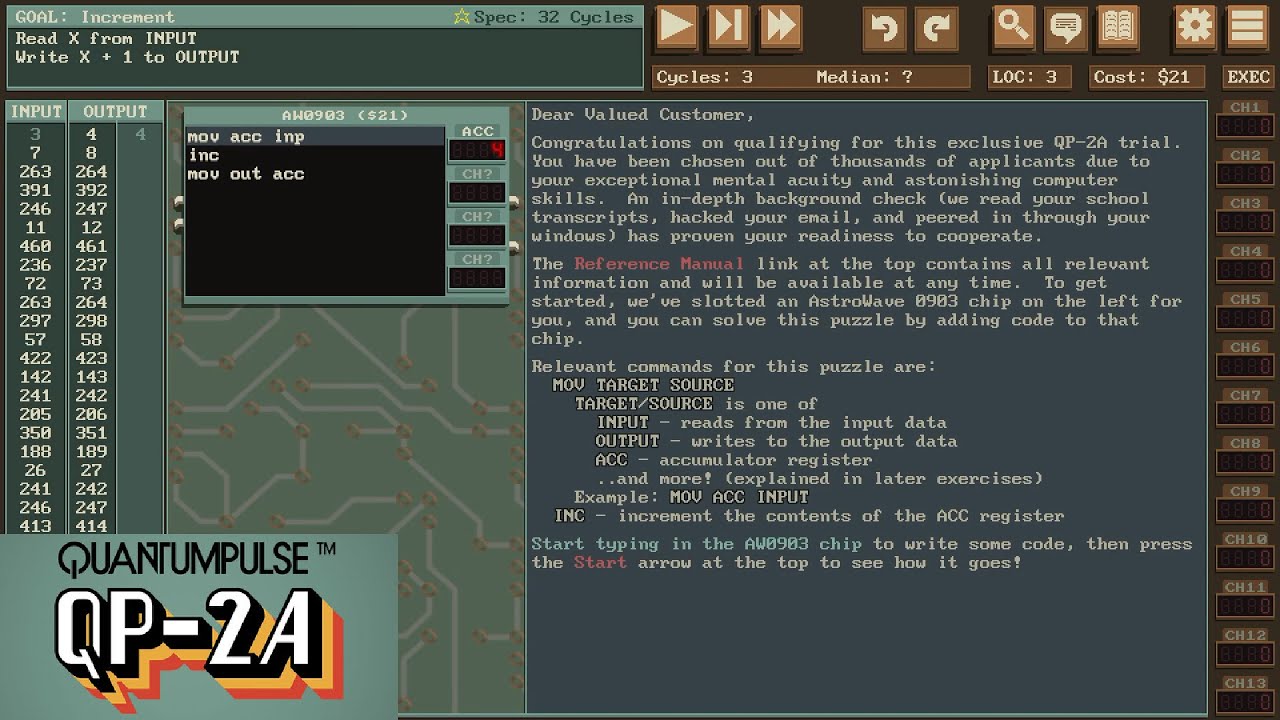
Task: Click the Undo arrow icon
Action: [x=884, y=27]
